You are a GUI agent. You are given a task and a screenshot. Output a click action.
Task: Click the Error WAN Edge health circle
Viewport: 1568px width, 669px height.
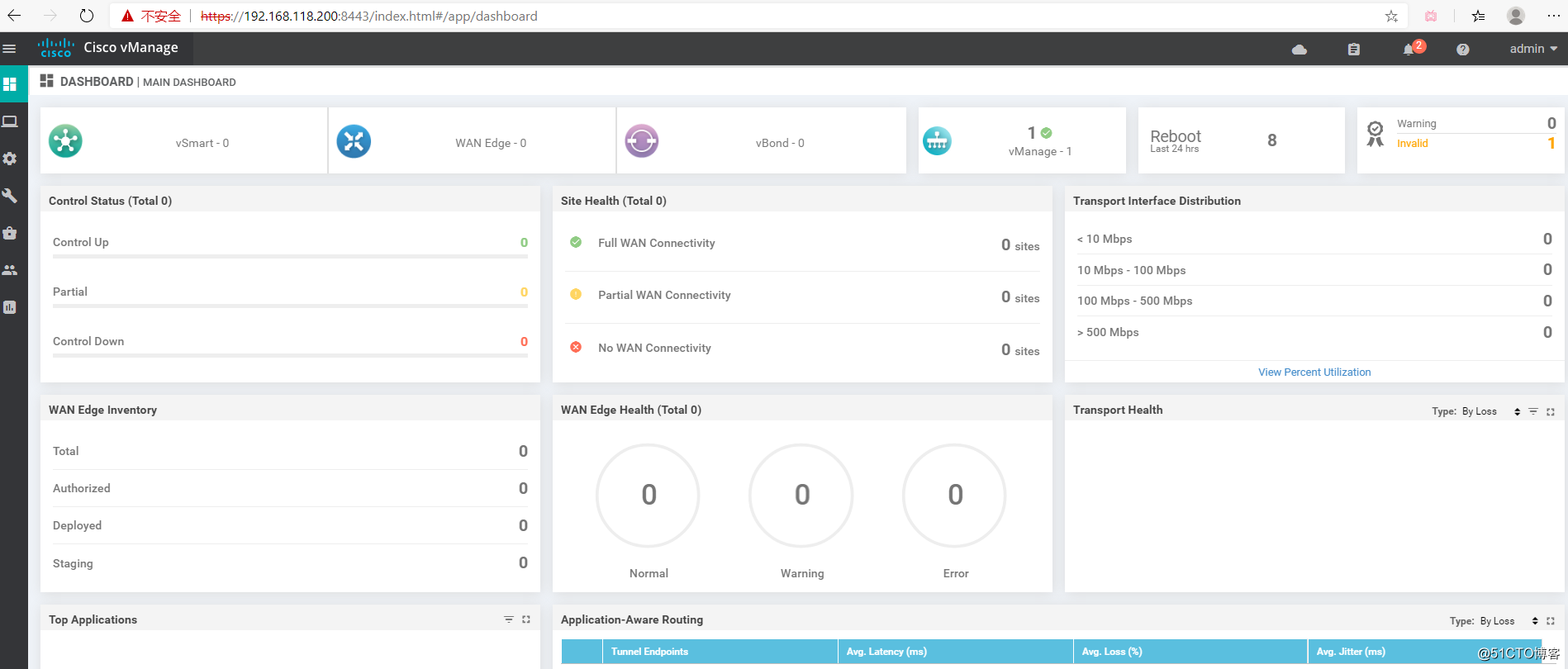click(x=955, y=496)
